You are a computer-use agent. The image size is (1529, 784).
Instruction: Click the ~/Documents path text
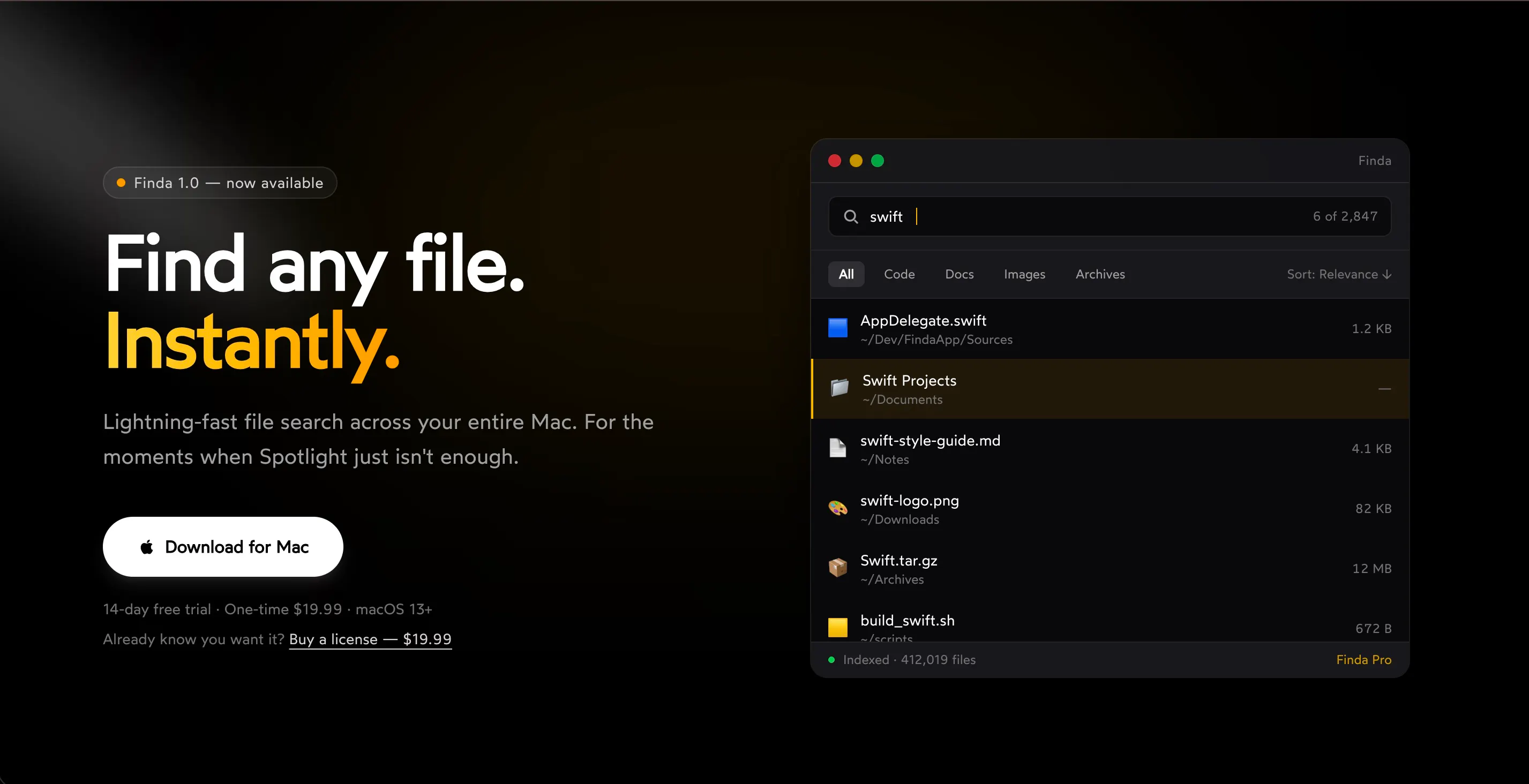pos(902,399)
